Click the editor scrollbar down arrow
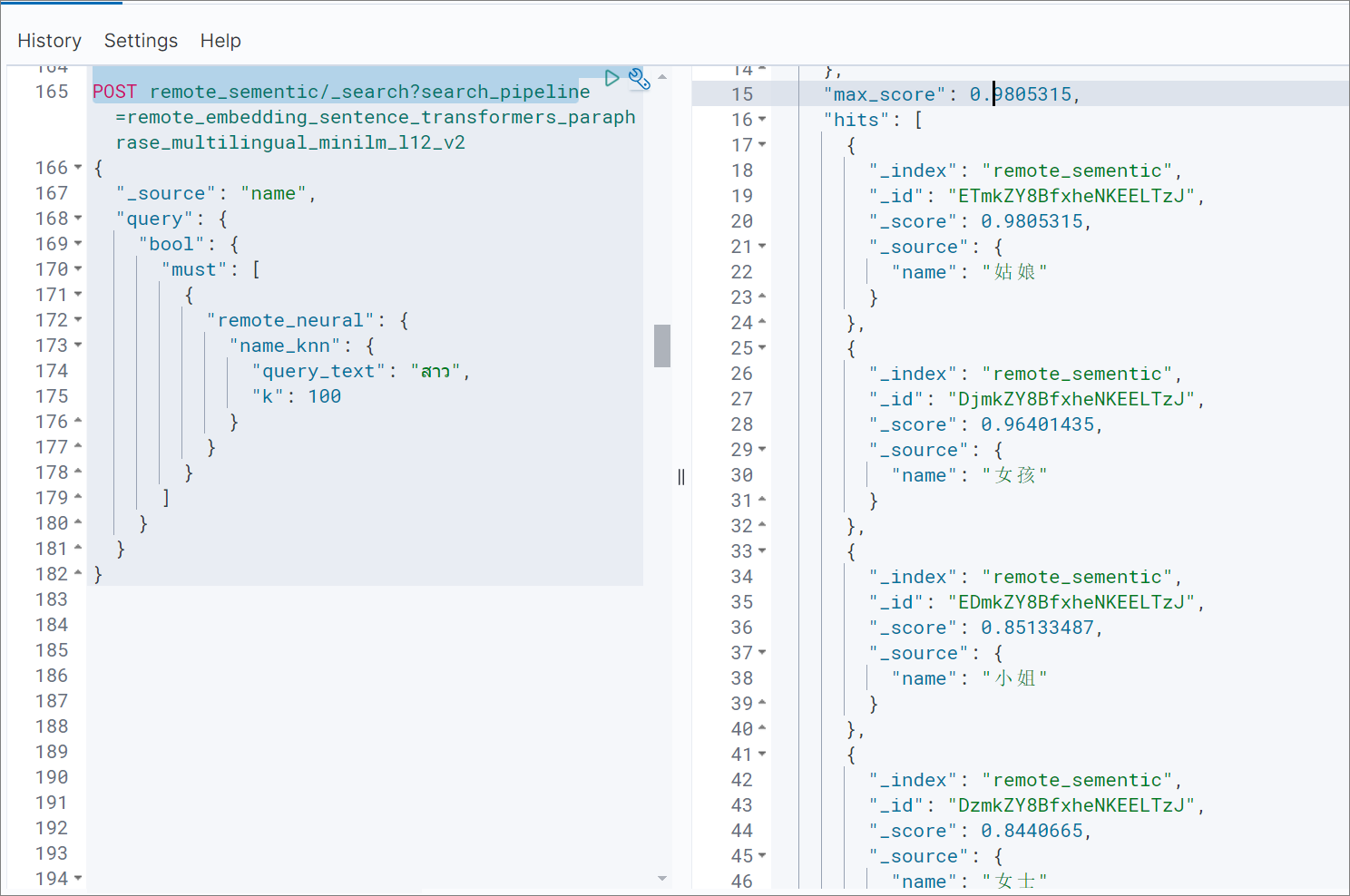This screenshot has height=896, width=1350. [662, 878]
